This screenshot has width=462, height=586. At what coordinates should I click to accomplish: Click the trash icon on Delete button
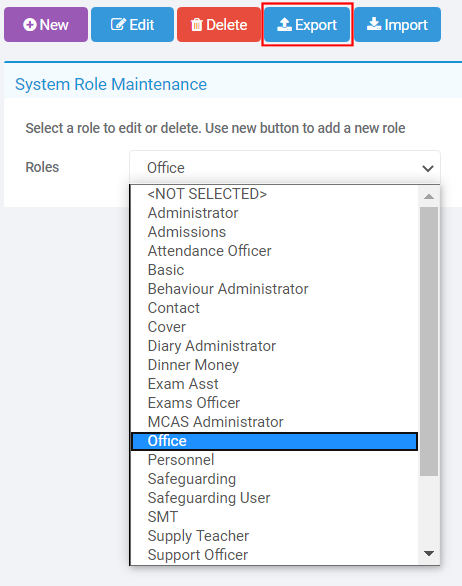click(x=197, y=25)
